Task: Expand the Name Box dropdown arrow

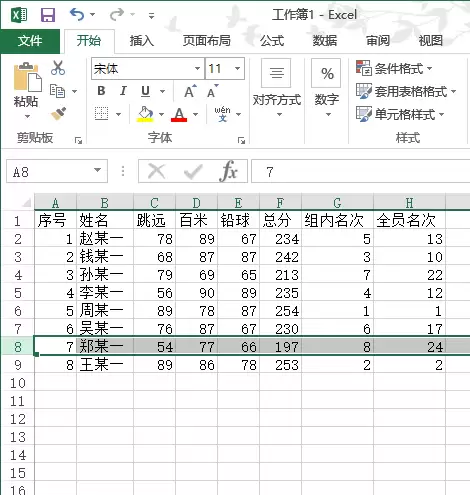Action: (98, 170)
